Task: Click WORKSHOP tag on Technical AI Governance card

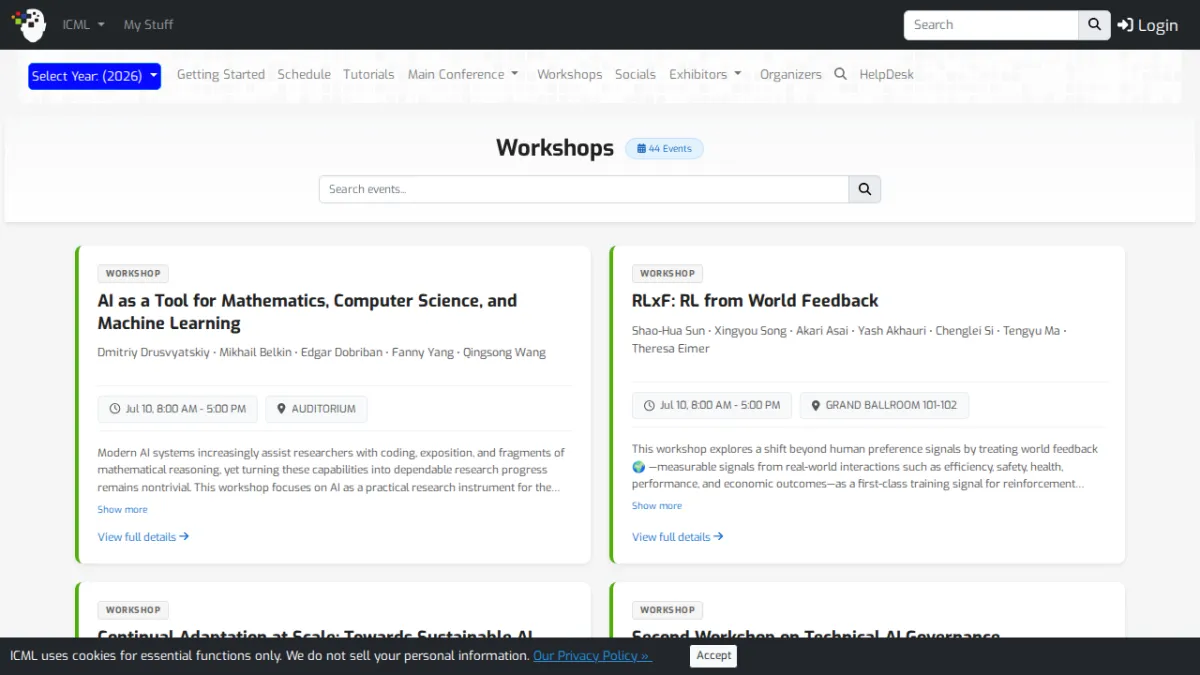Action: point(667,610)
